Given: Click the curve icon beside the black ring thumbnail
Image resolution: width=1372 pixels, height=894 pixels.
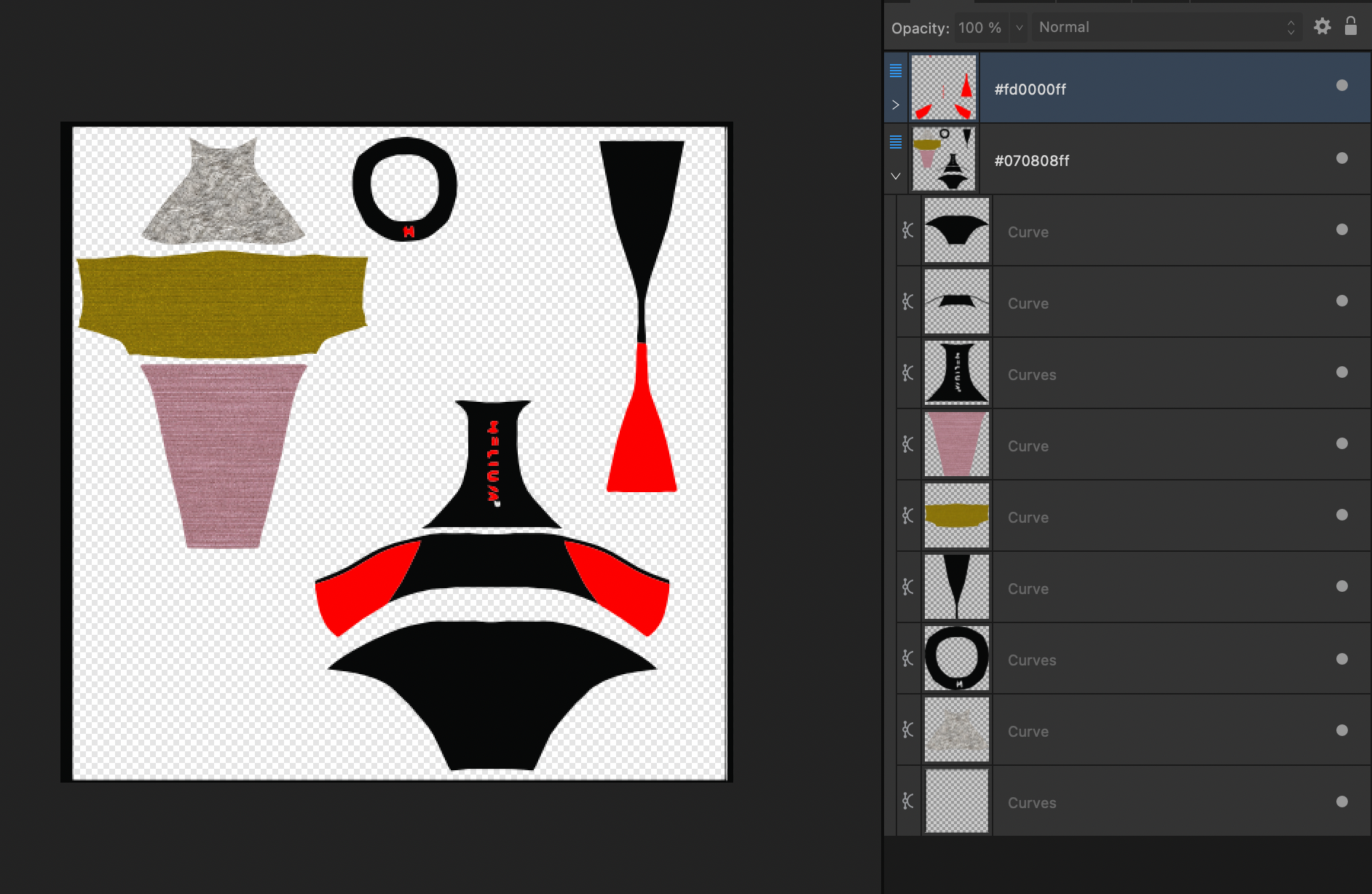Looking at the screenshot, I should 908,658.
